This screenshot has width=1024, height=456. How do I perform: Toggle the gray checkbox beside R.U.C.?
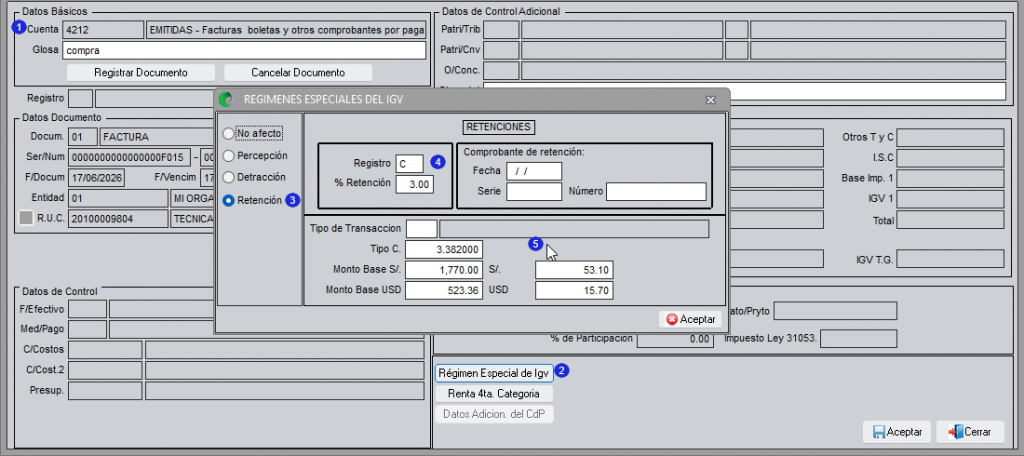coord(25,219)
